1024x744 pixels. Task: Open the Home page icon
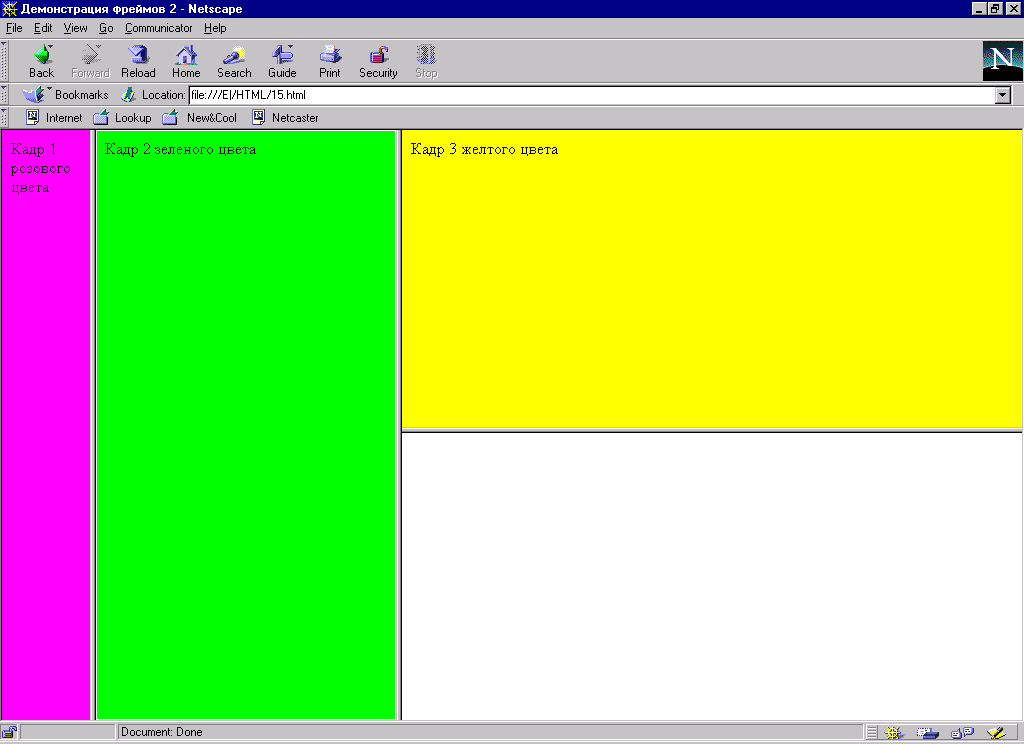tap(186, 61)
